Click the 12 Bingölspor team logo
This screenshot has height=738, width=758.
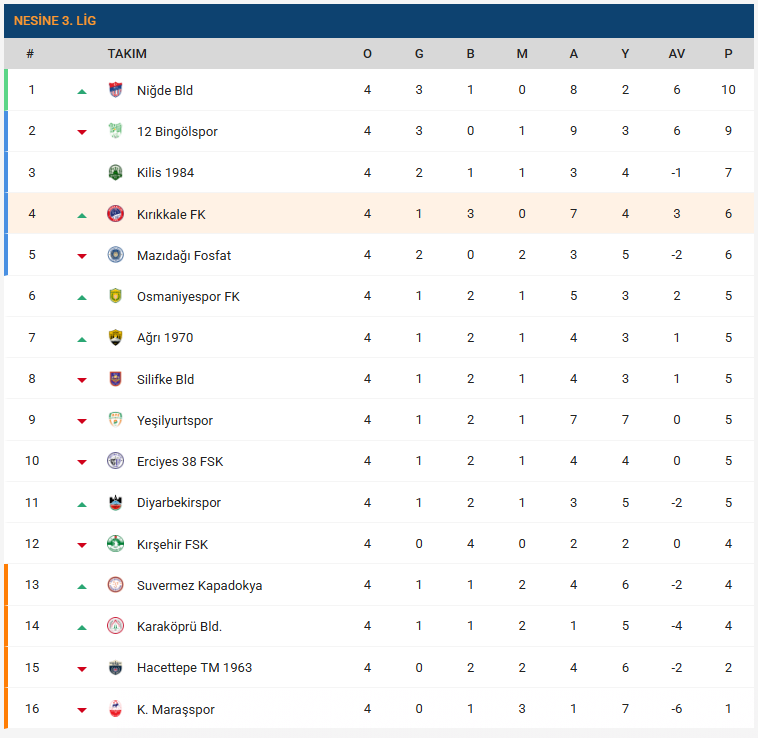(x=115, y=131)
